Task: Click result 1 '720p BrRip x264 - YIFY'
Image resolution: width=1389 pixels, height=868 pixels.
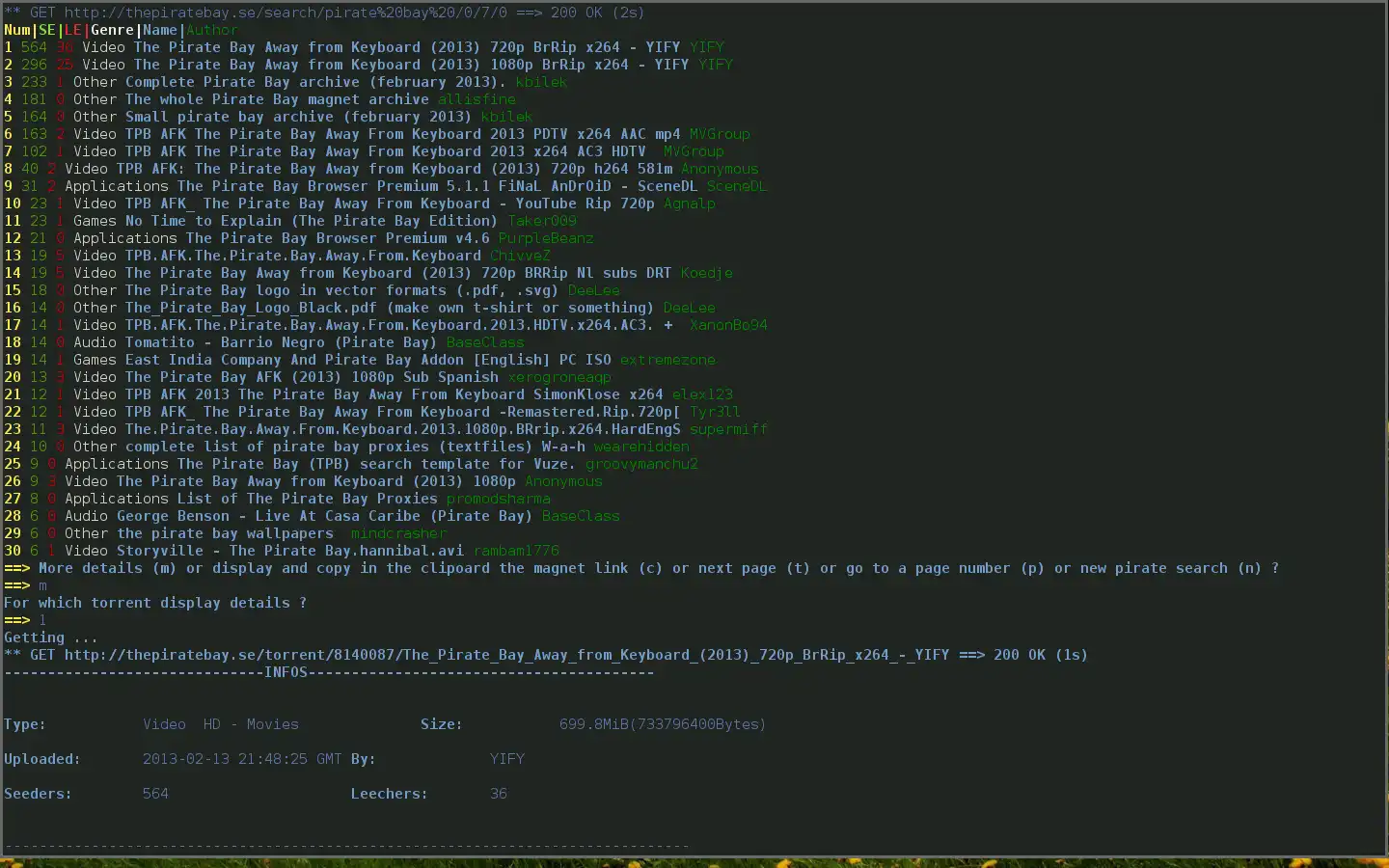Action: coord(365,47)
